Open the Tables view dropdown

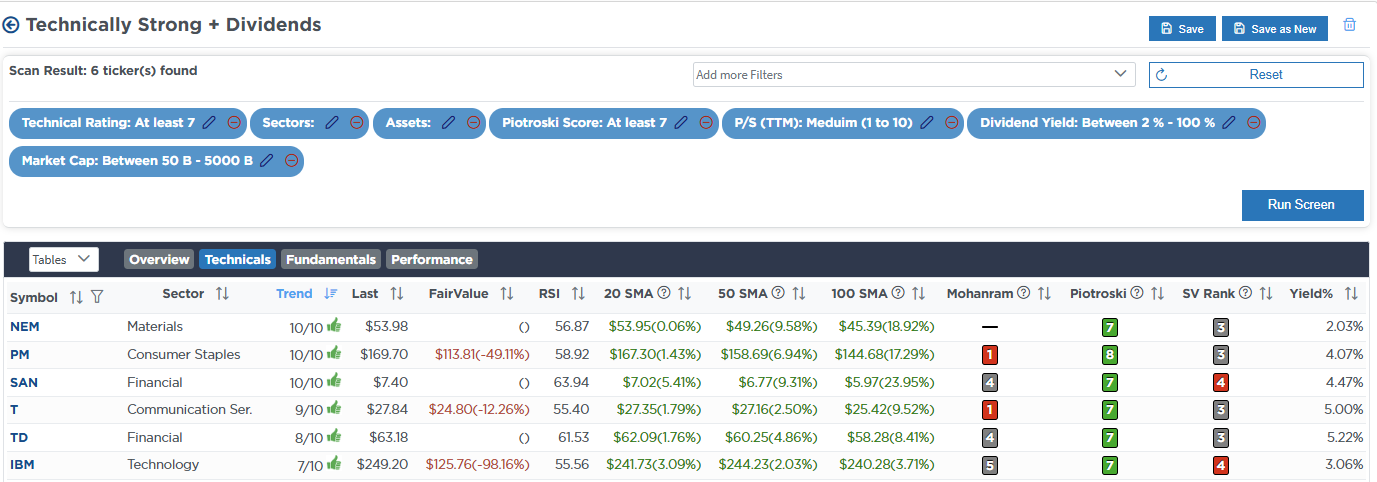(x=64, y=259)
